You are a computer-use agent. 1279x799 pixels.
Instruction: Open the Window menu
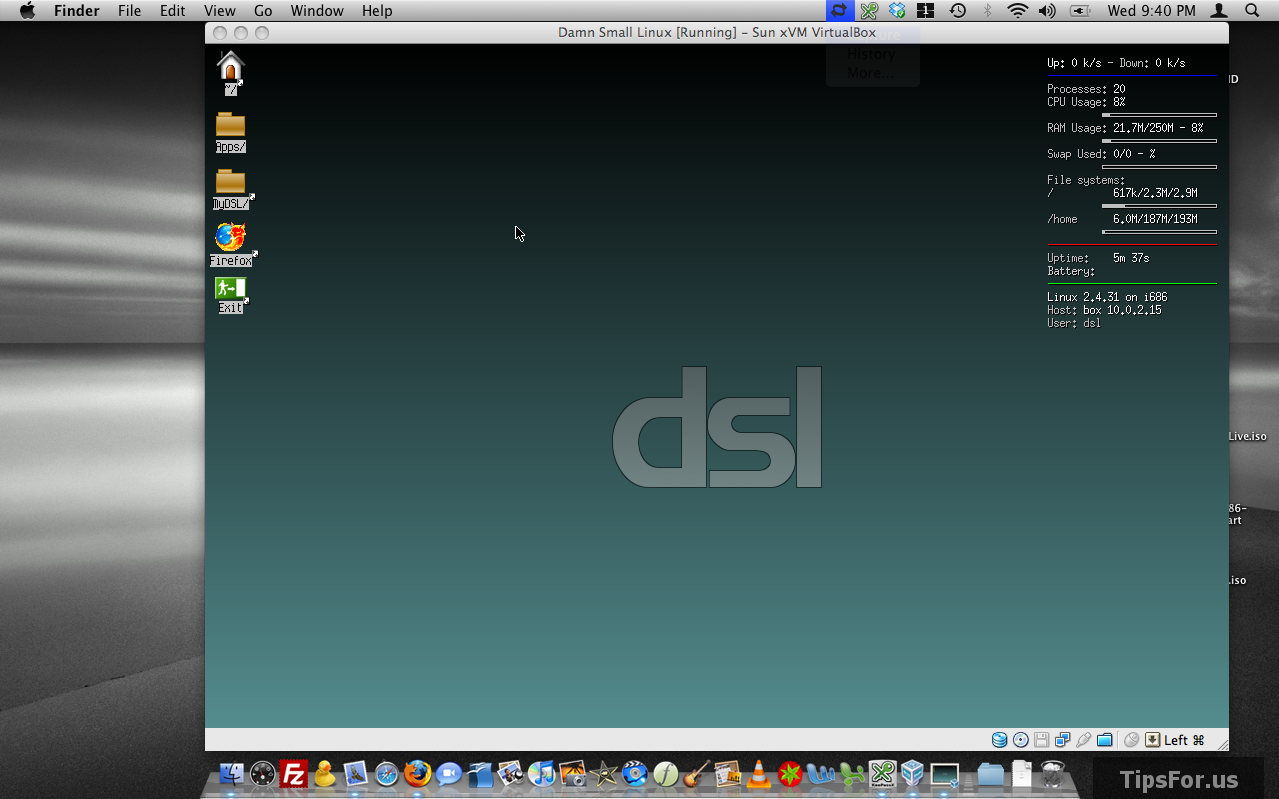tap(317, 11)
